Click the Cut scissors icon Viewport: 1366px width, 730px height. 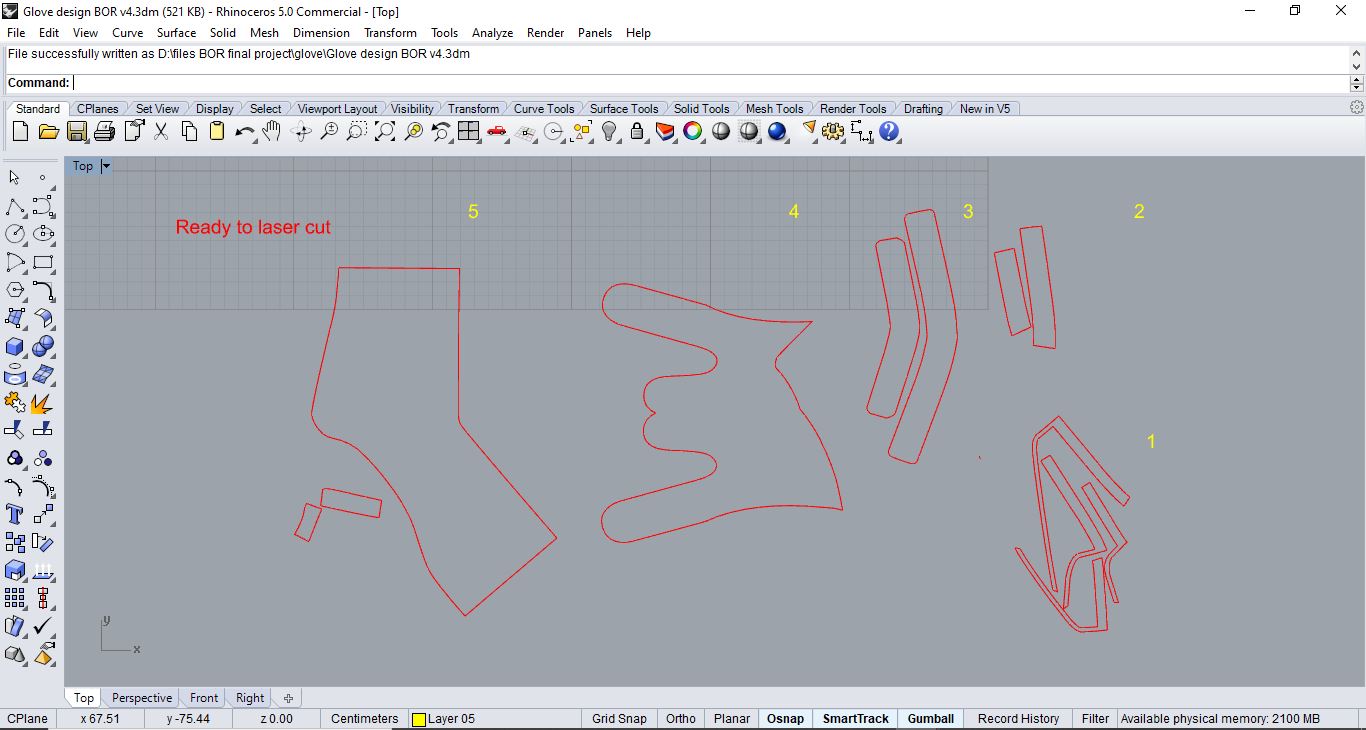tap(161, 131)
